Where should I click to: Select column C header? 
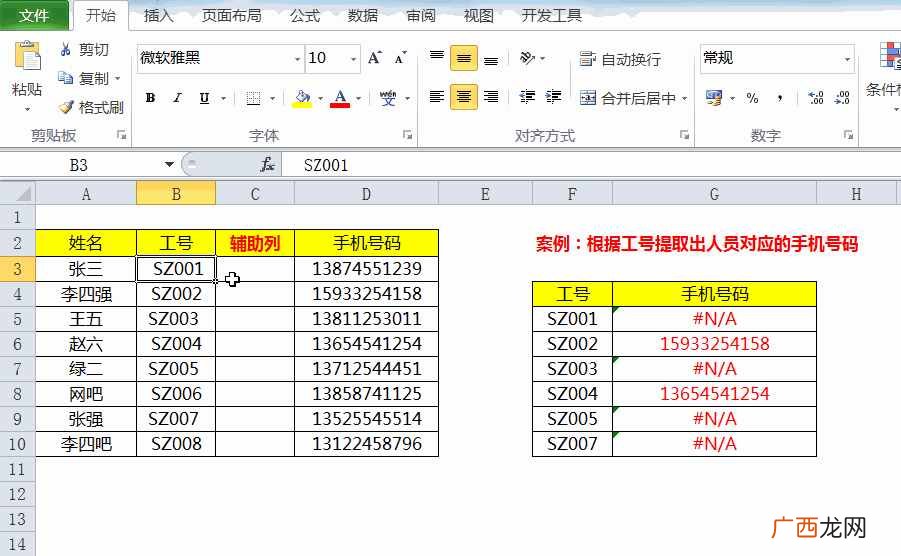(x=255, y=194)
